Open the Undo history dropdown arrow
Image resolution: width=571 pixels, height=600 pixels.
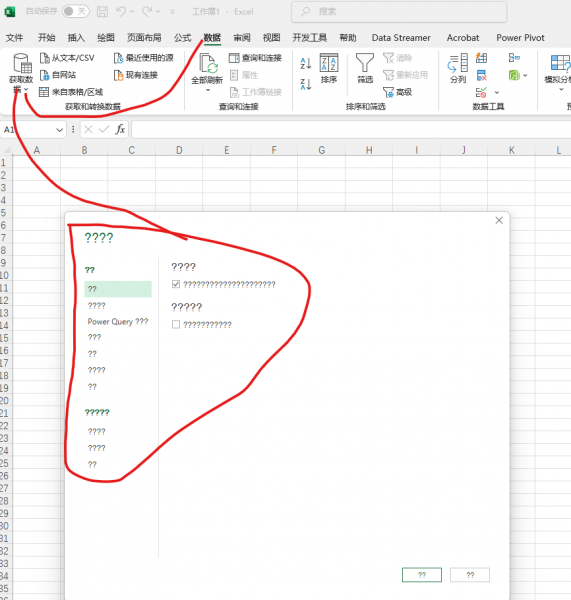coord(132,12)
